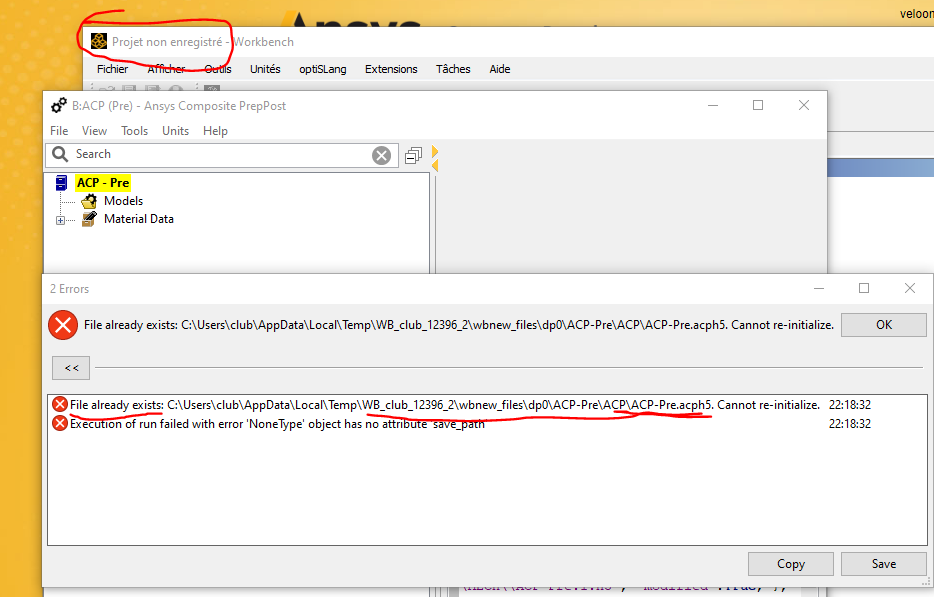This screenshot has height=597, width=934.
Task: Open Afficher menu in Workbench
Action: click(166, 69)
